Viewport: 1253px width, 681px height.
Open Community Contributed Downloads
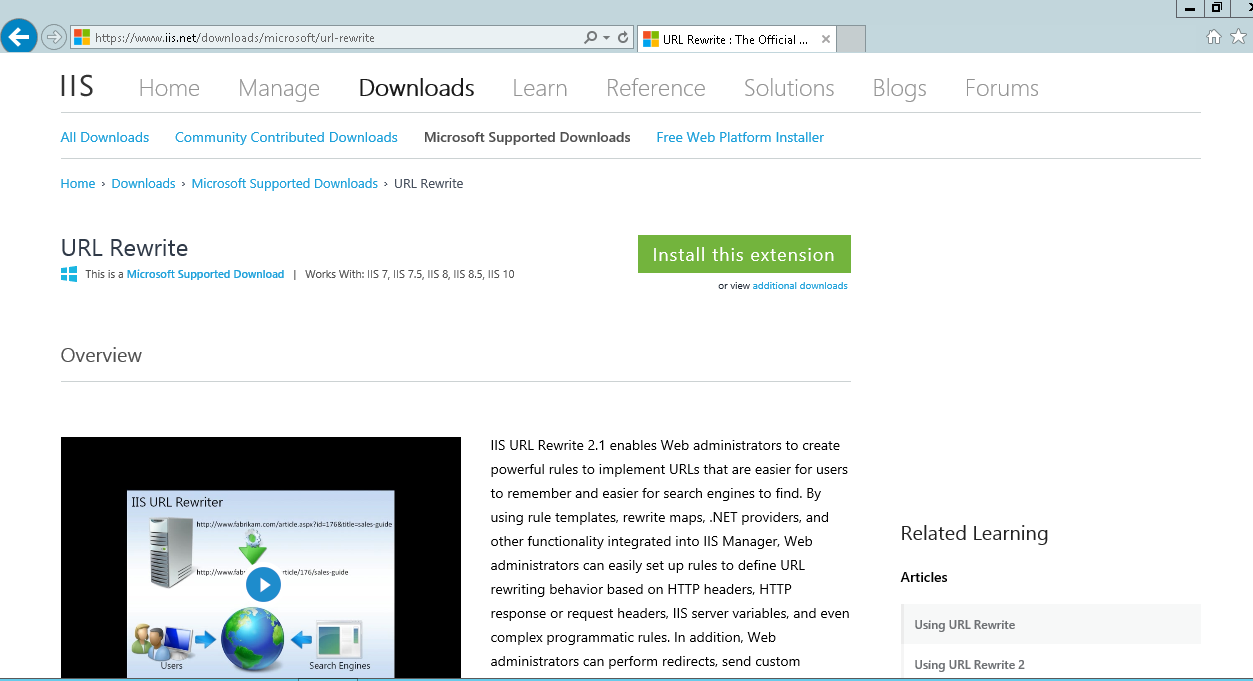click(286, 137)
